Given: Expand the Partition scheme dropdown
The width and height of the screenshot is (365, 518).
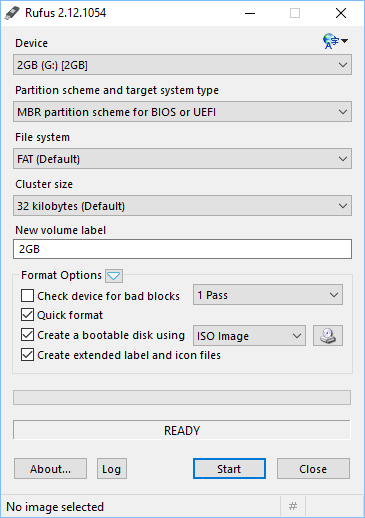Looking at the screenshot, I should tap(182, 112).
